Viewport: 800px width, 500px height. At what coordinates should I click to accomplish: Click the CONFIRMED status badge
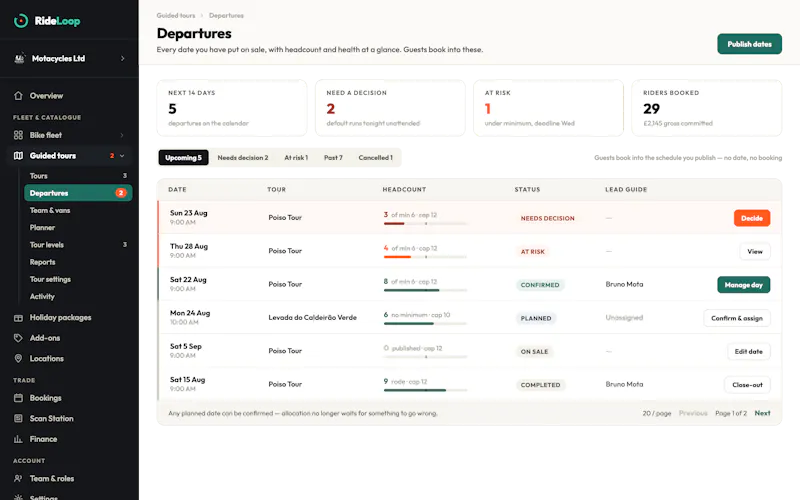click(540, 285)
